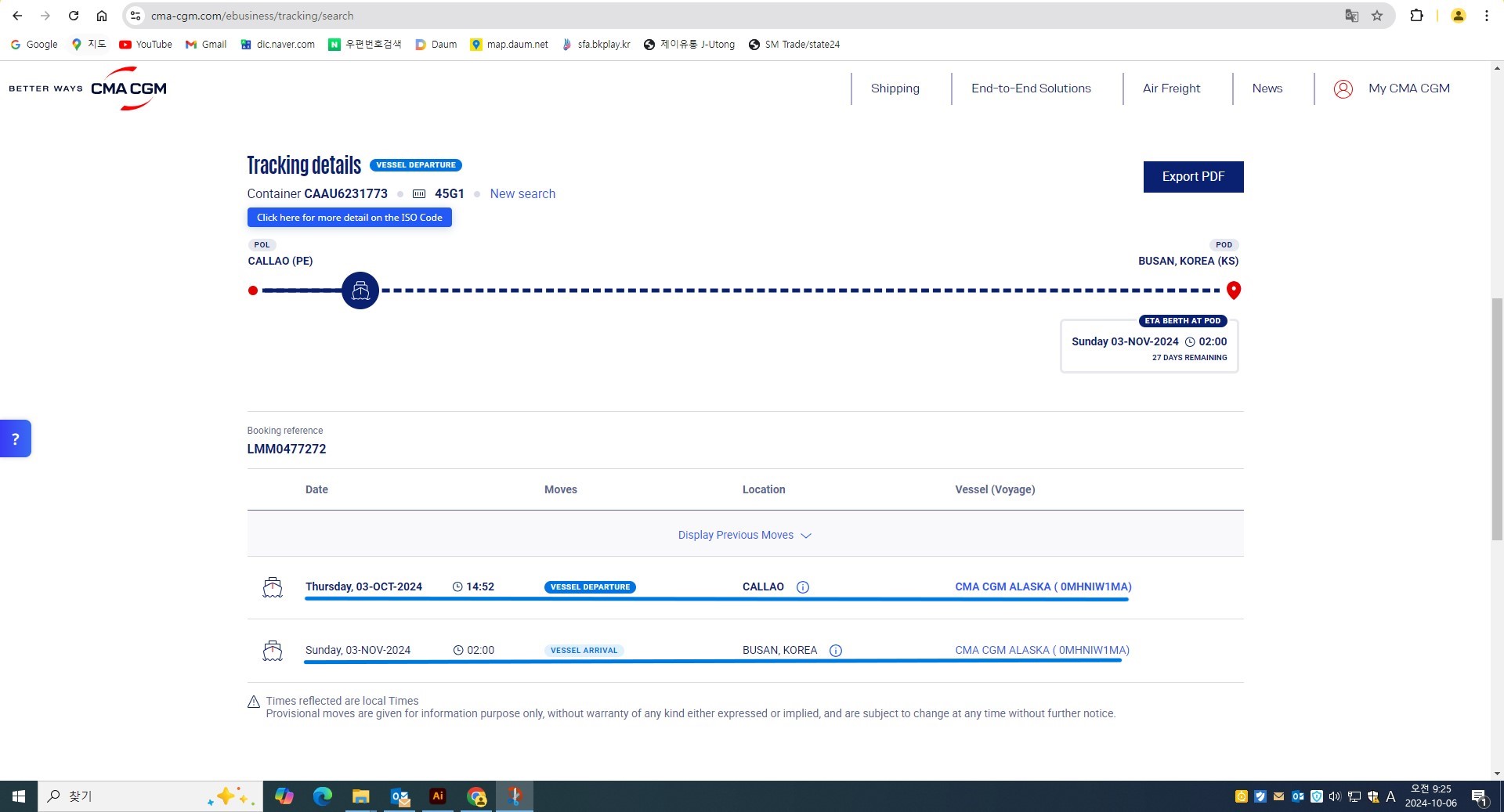The height and width of the screenshot is (812, 1504).
Task: Open the Copilot taskbar icon
Action: coord(284,796)
